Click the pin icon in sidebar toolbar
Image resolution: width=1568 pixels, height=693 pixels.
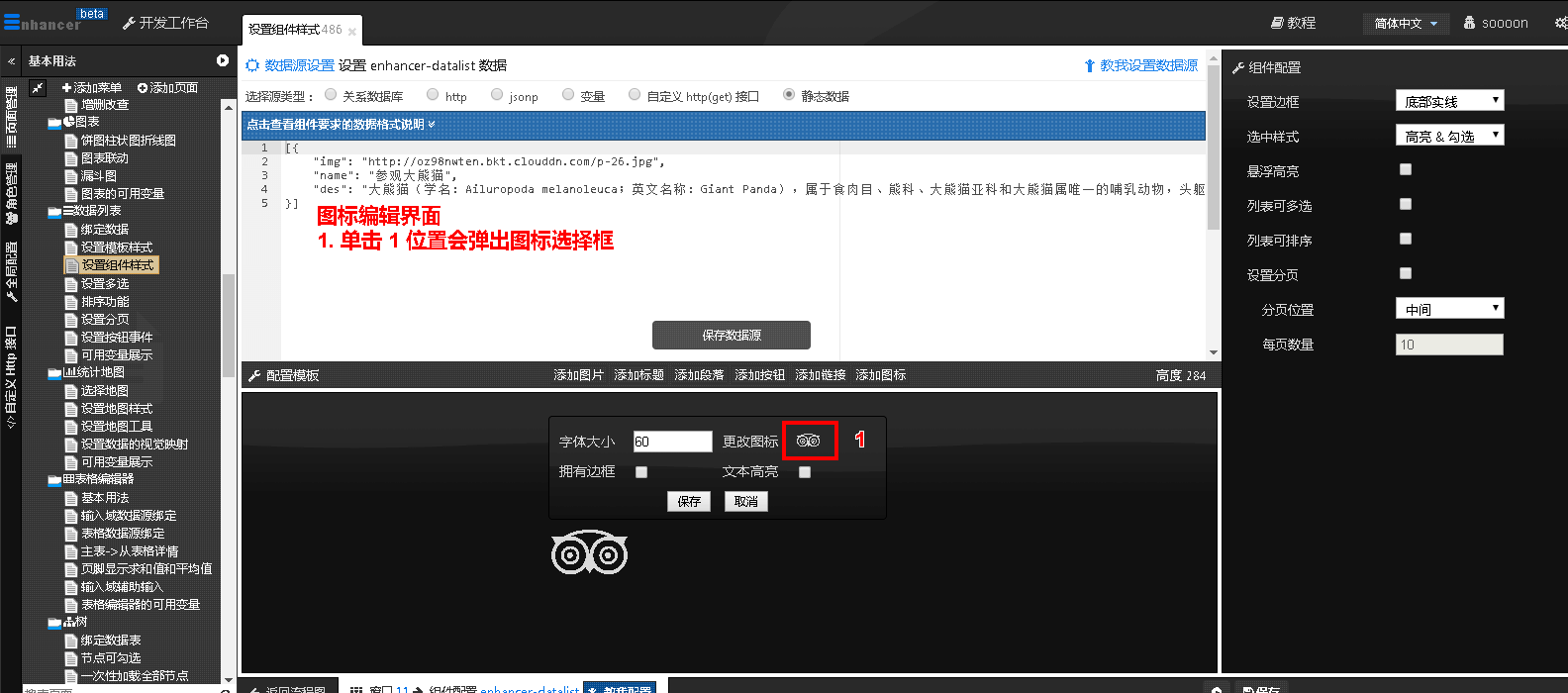click(x=38, y=88)
